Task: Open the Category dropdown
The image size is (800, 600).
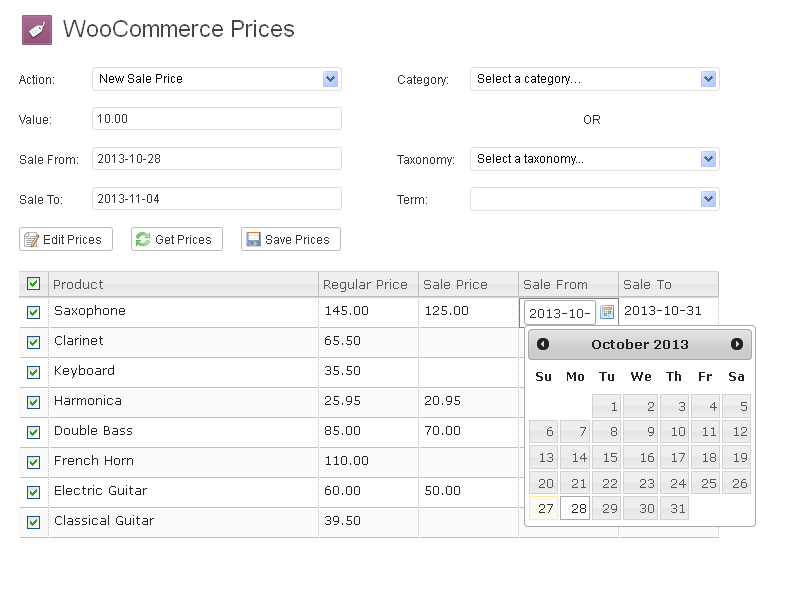Action: (x=595, y=79)
